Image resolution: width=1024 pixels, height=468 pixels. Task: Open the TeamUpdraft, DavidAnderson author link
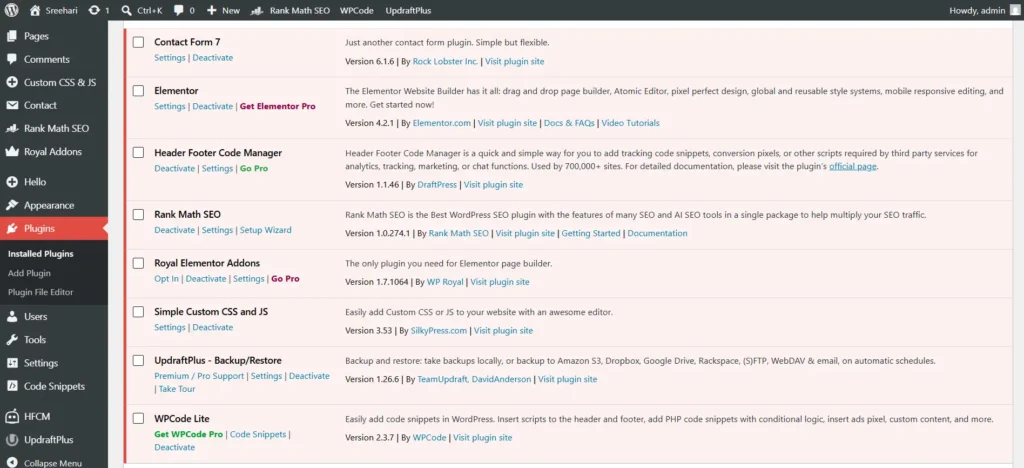point(474,379)
